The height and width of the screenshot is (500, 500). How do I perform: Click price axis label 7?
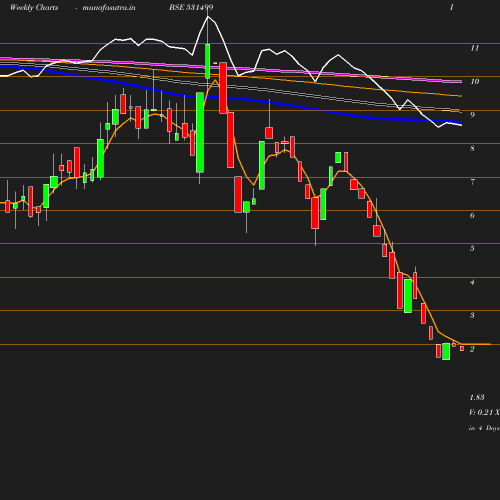pyautogui.click(x=472, y=182)
